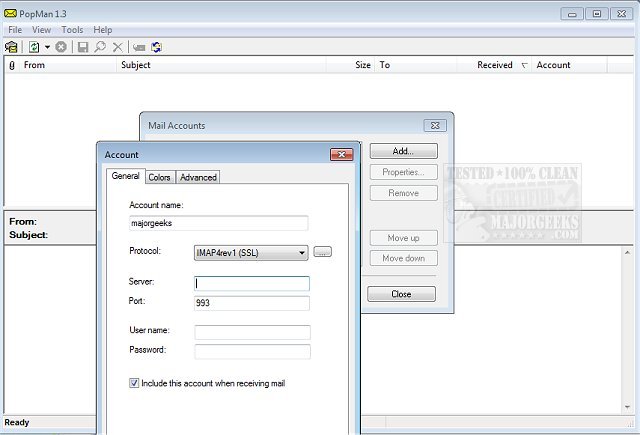Image resolution: width=640 pixels, height=435 pixels.
Task: Click the Move down button
Action: [404, 258]
